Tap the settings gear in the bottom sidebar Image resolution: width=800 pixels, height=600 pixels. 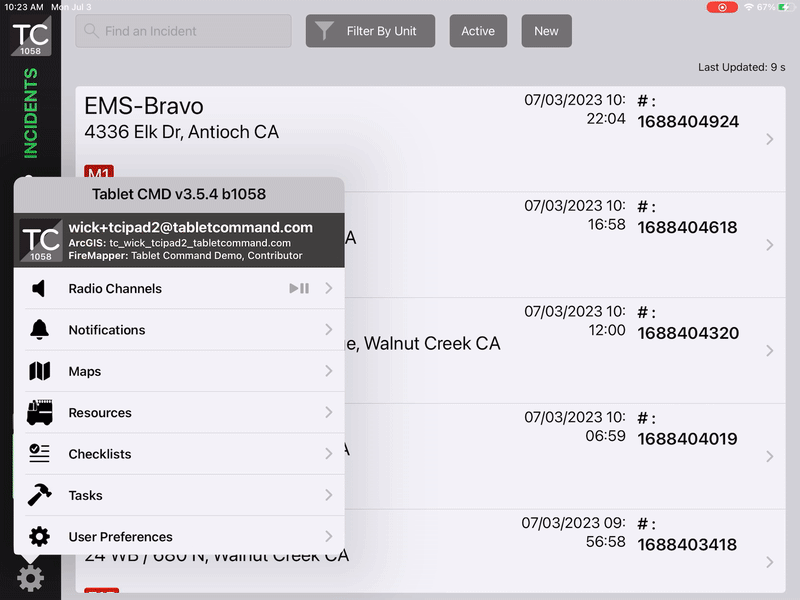(30, 578)
